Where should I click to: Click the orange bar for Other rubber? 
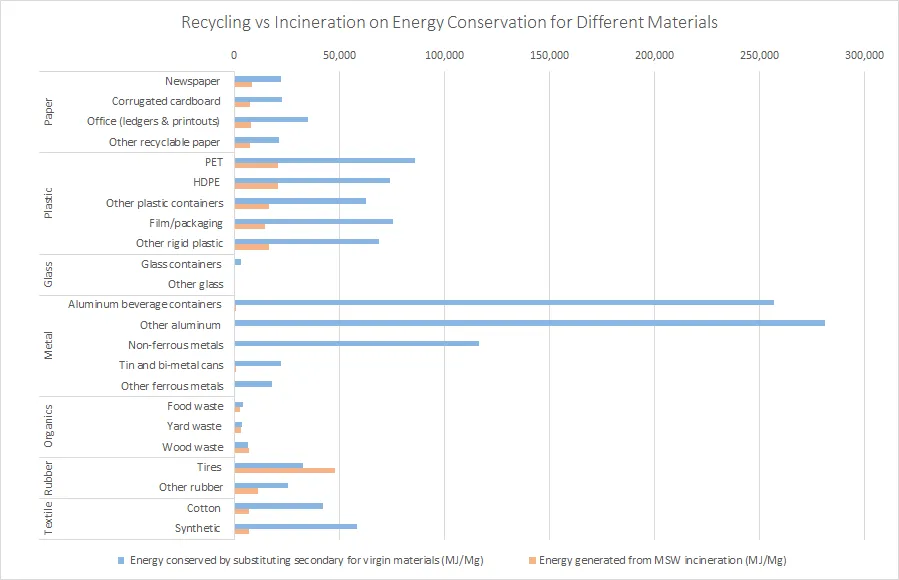tap(246, 491)
